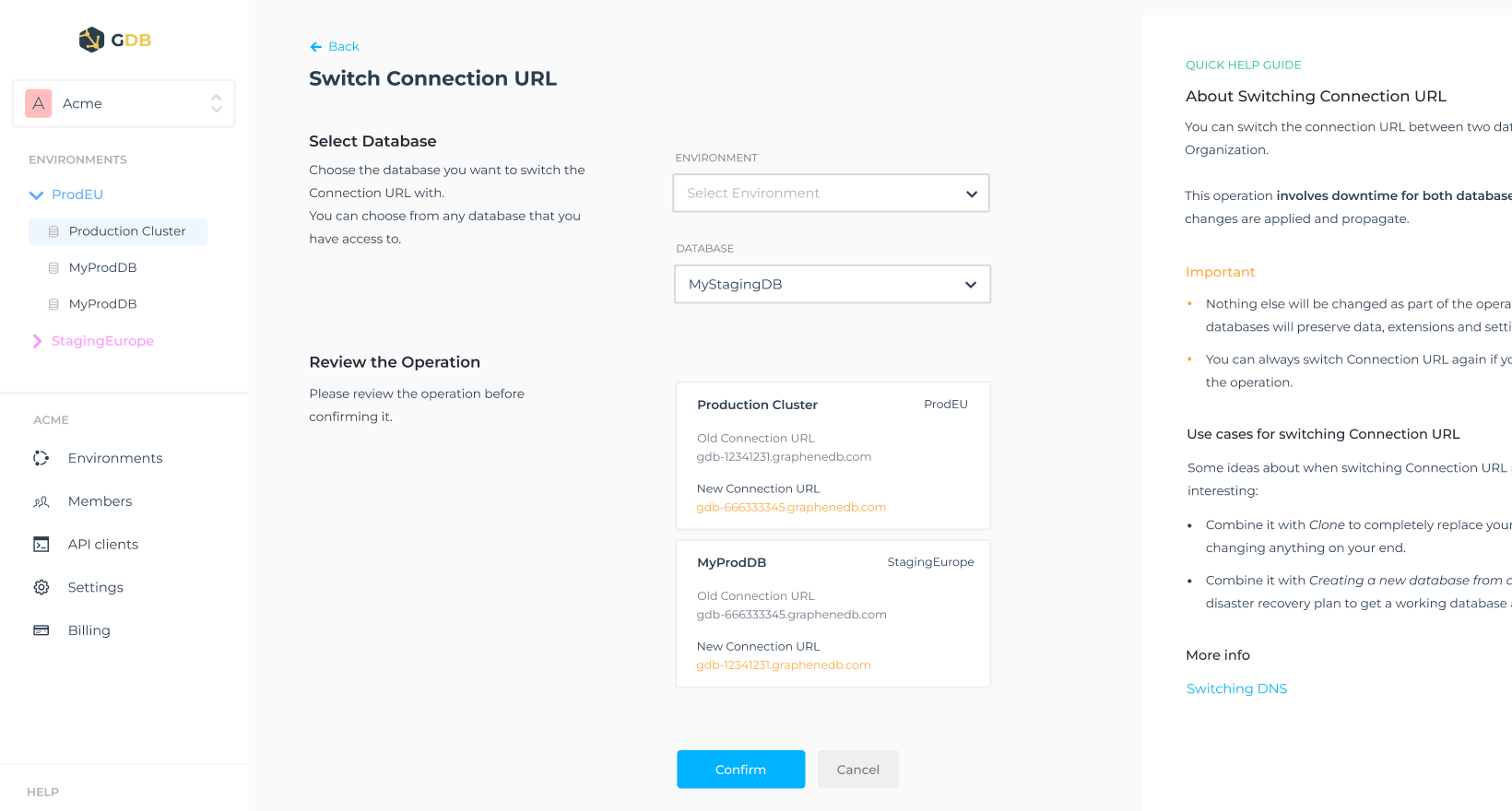Click the Members people icon
Image resolution: width=1512 pixels, height=811 pixels.
tap(41, 501)
